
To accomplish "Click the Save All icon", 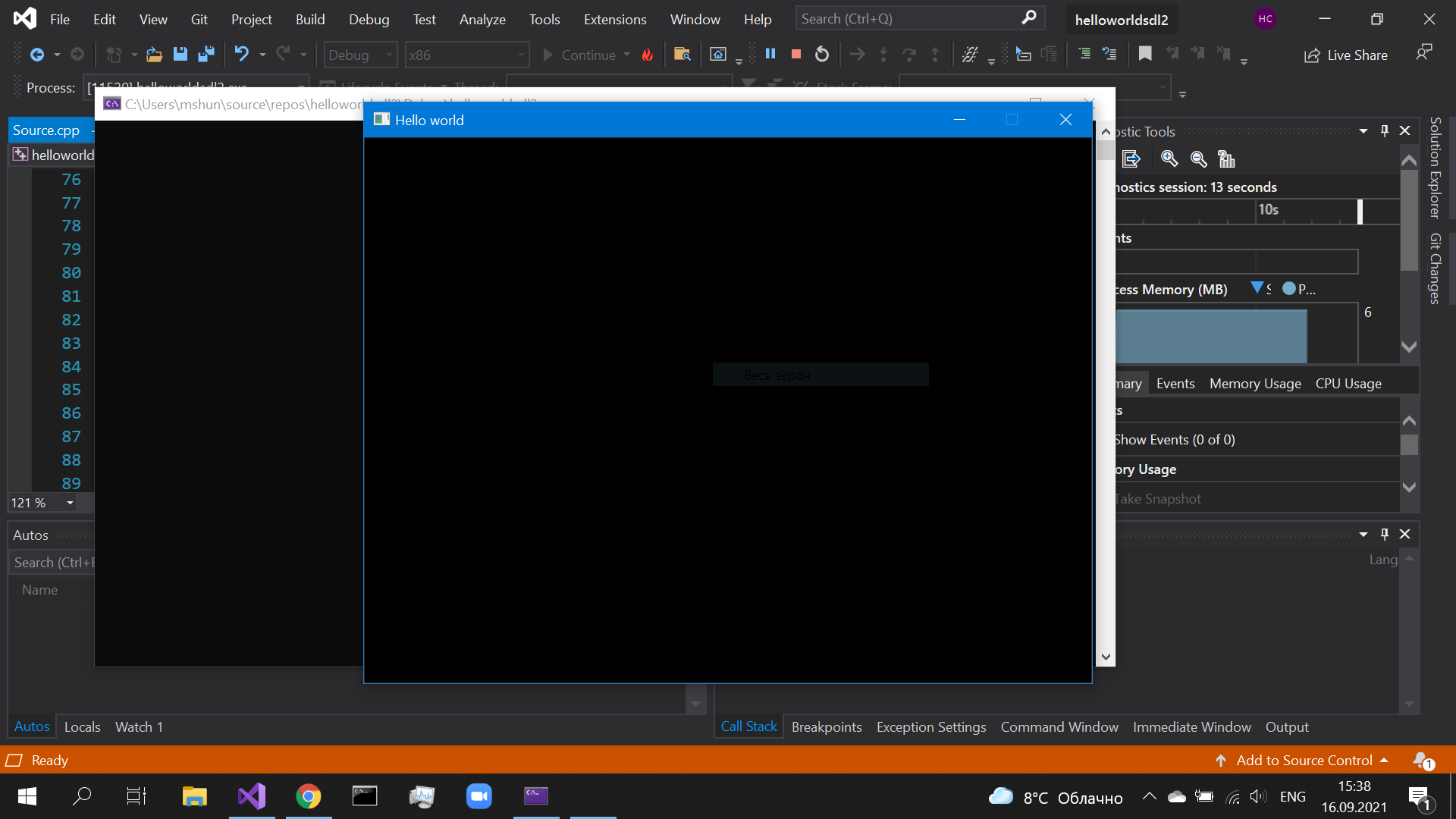I will 206,55.
